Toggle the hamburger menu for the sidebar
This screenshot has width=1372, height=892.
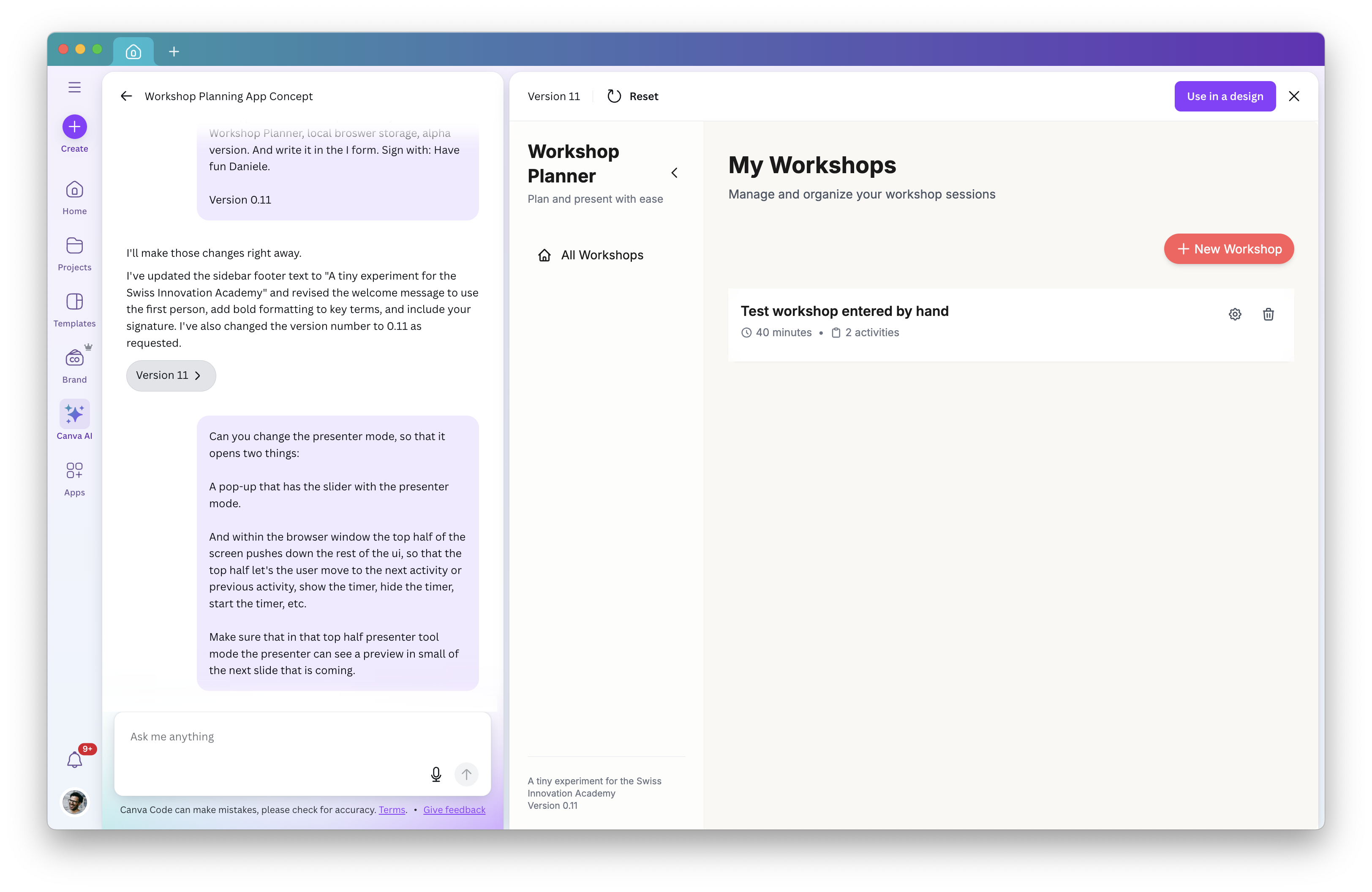(74, 87)
